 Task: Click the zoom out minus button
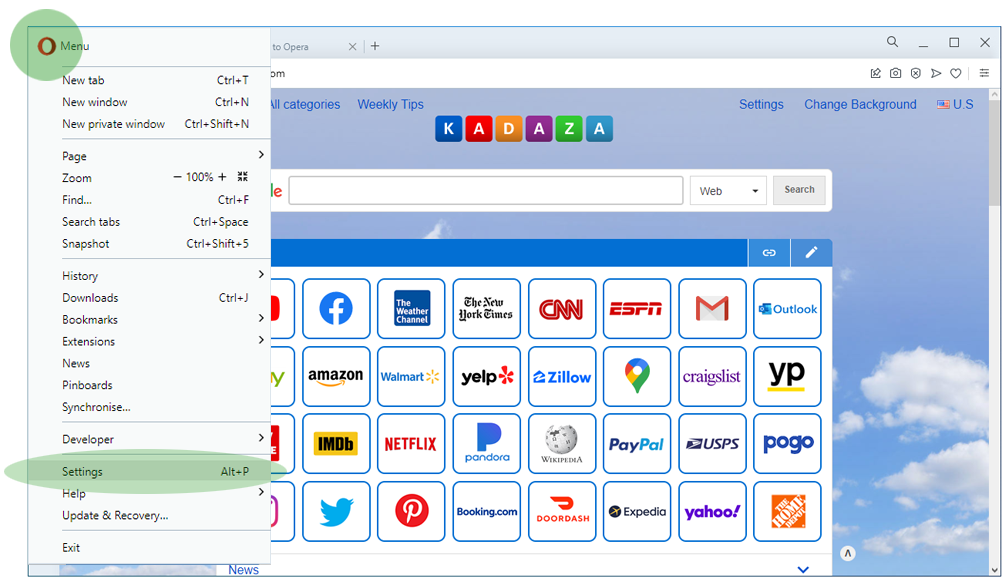177,177
